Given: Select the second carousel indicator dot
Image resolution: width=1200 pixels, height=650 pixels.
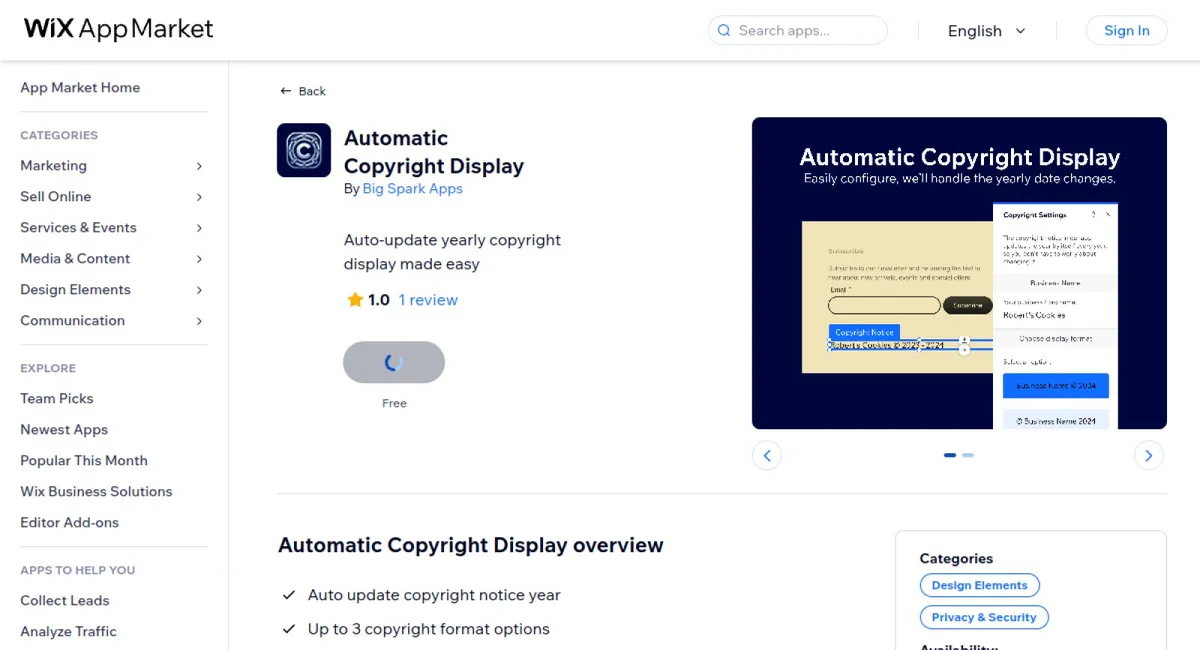Looking at the screenshot, I should tap(967, 455).
